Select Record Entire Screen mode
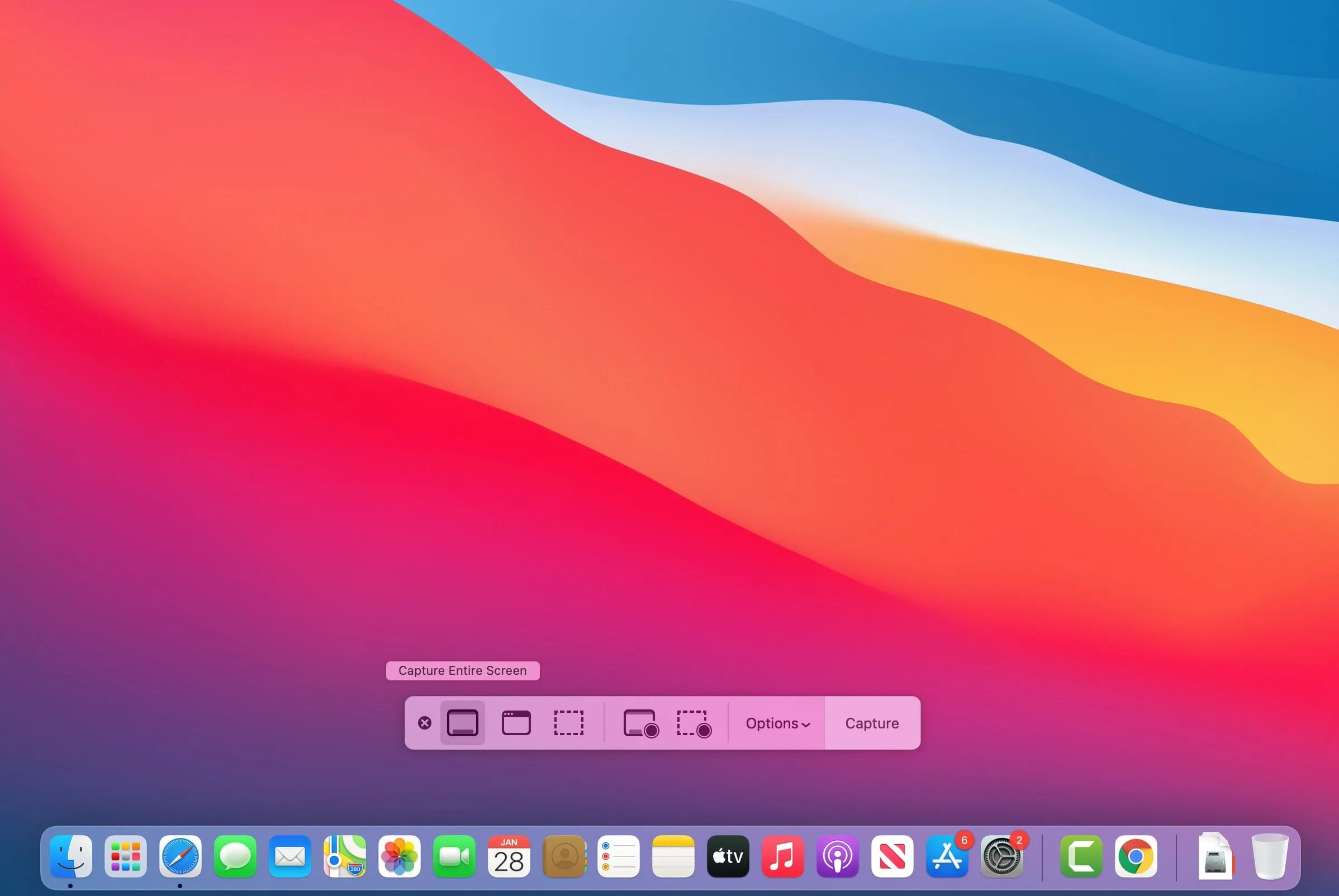This screenshot has height=896, width=1339. pyautogui.click(x=640, y=723)
